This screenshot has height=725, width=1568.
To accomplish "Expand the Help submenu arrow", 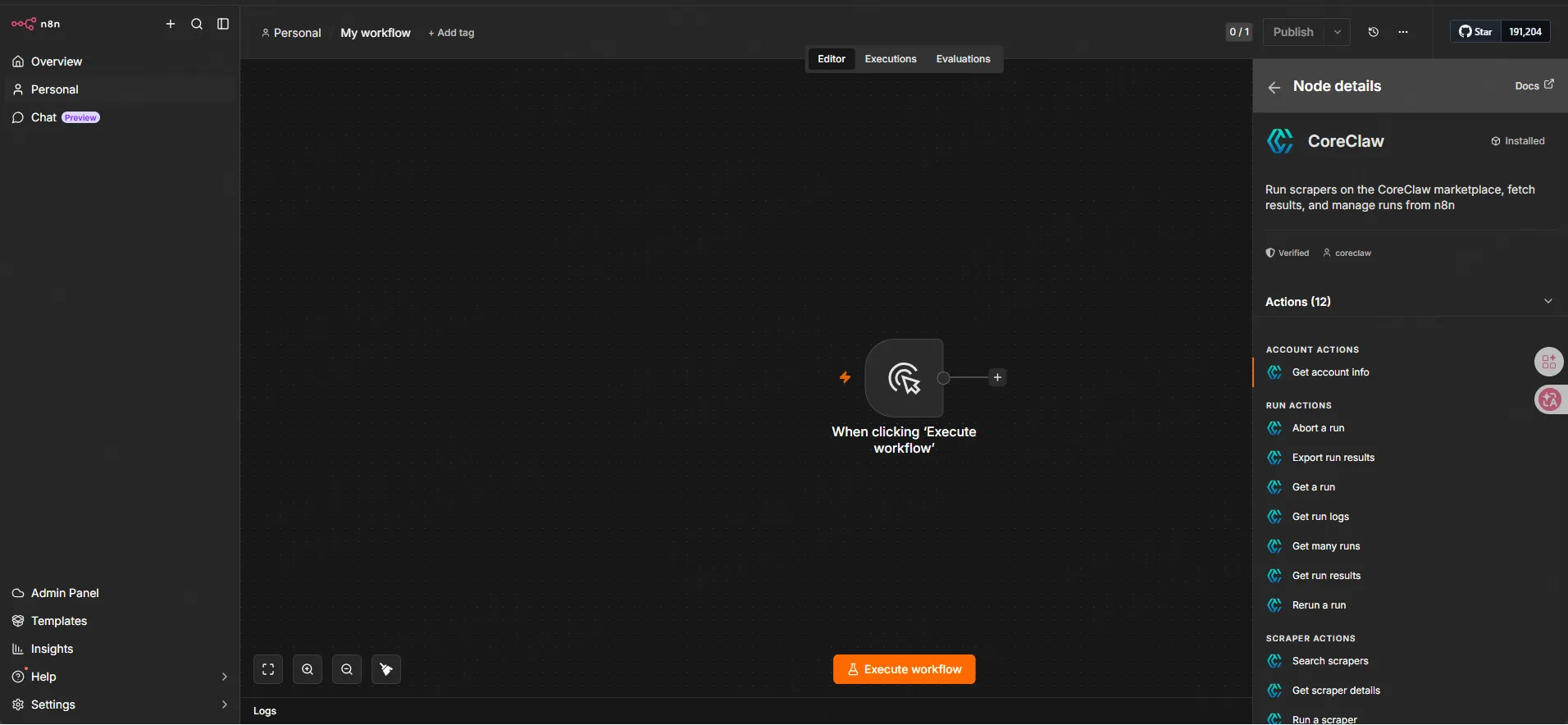I will (224, 677).
